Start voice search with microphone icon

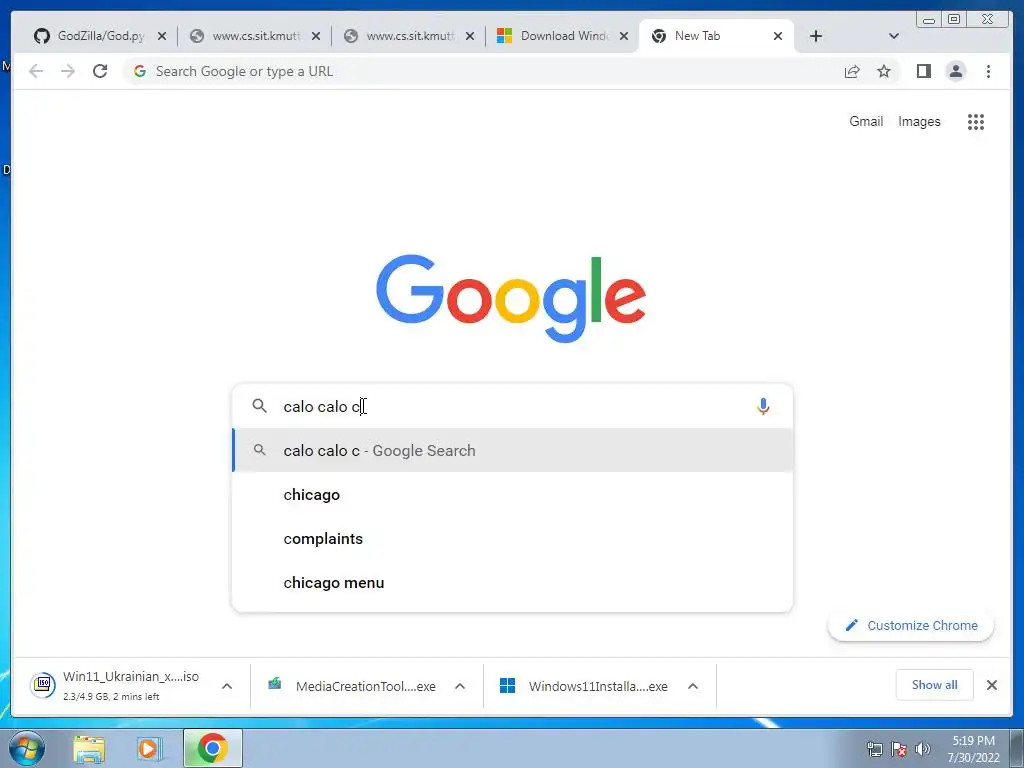tap(763, 406)
